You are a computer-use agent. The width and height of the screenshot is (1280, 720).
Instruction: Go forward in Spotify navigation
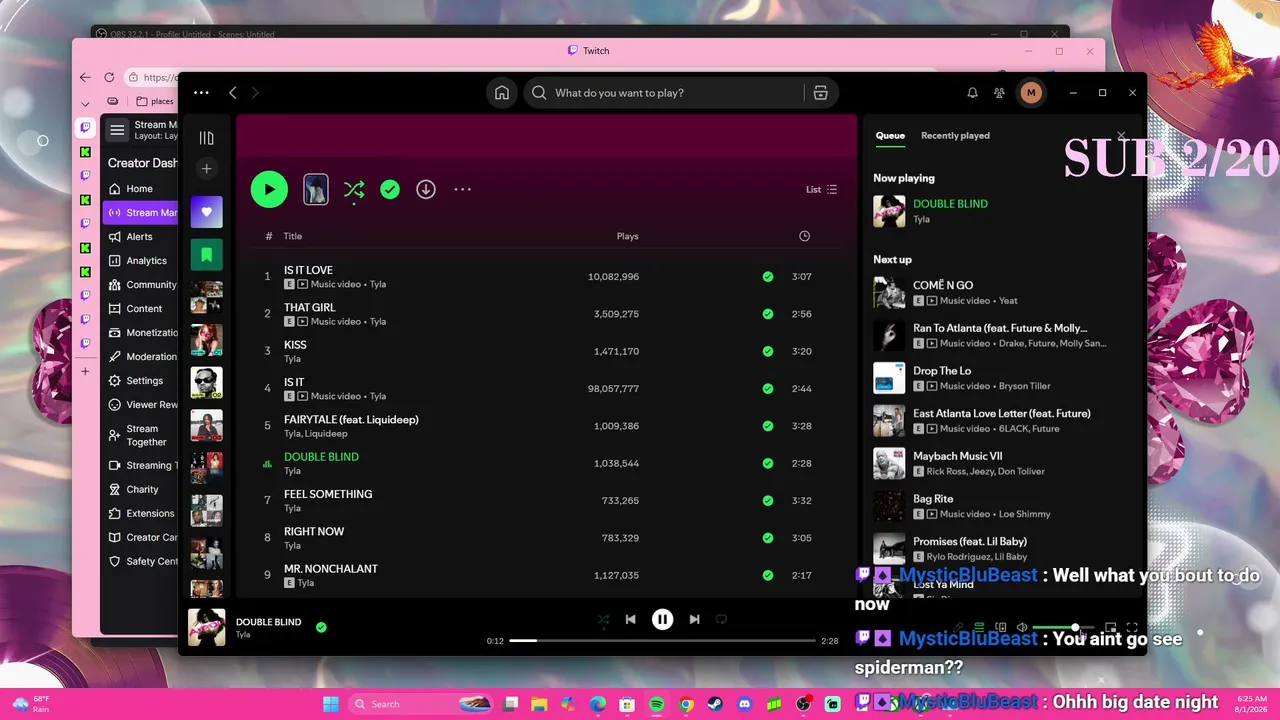[x=255, y=93]
